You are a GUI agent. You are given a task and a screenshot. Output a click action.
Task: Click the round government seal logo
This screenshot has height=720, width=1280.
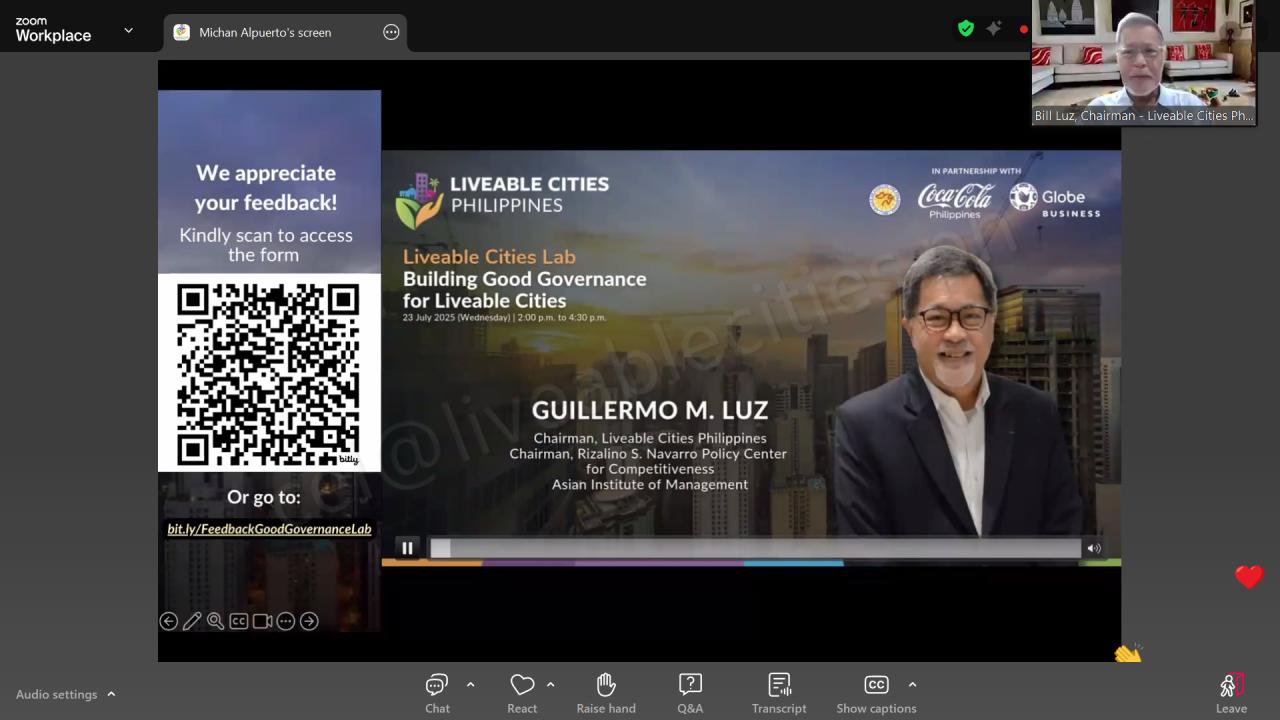coord(884,199)
